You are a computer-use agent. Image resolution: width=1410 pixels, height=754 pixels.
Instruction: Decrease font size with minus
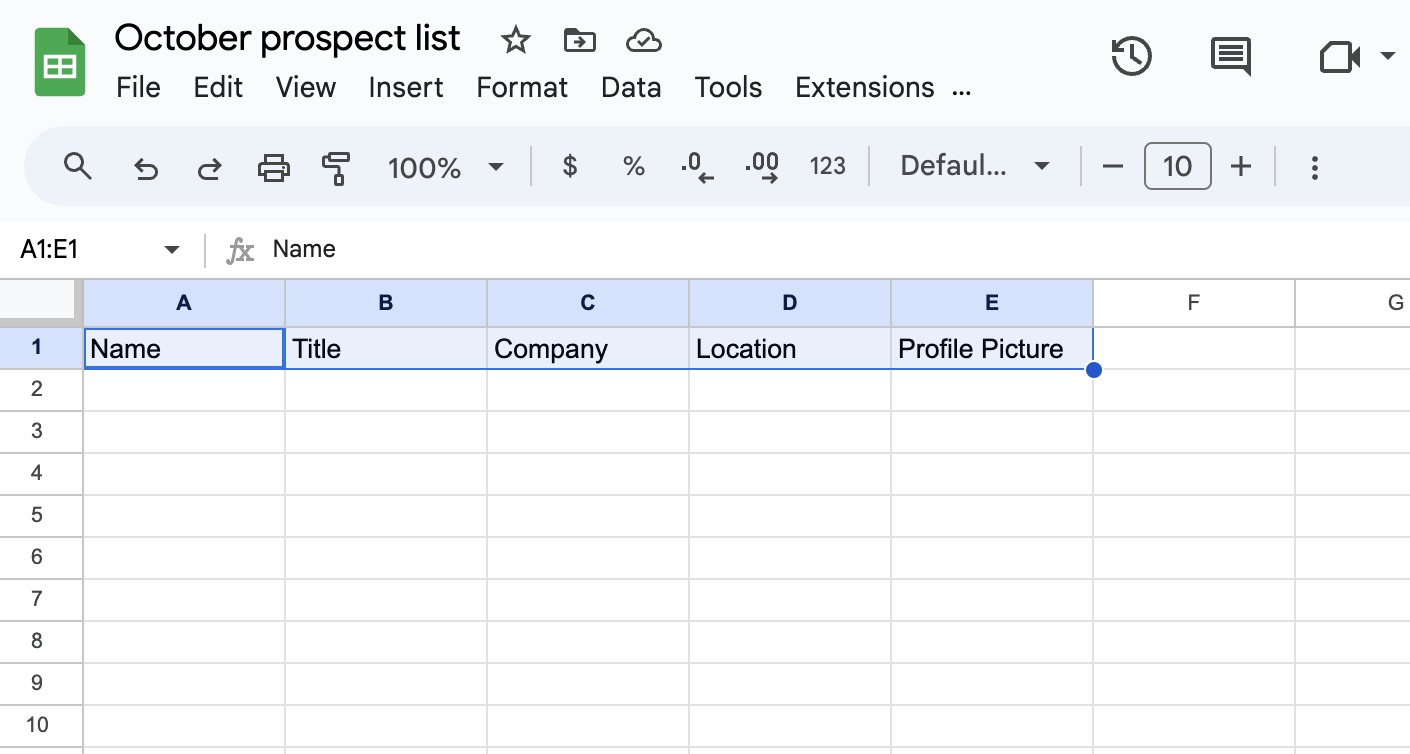pyautogui.click(x=1113, y=166)
